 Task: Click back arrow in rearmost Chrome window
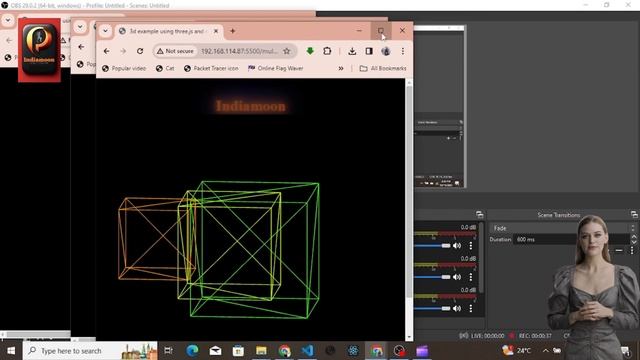point(9,40)
